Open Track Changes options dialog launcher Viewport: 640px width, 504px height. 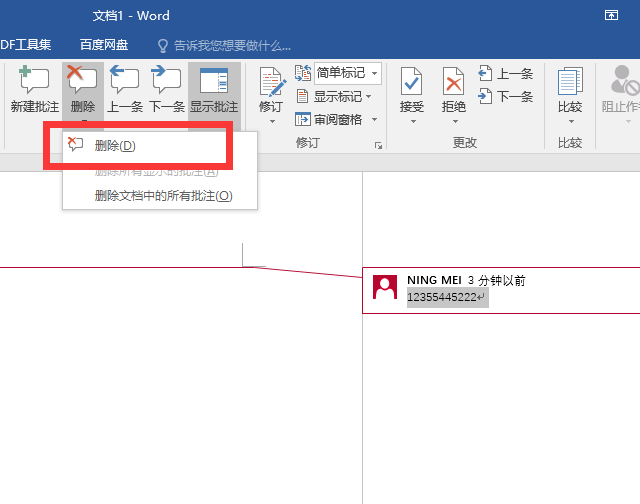378,146
